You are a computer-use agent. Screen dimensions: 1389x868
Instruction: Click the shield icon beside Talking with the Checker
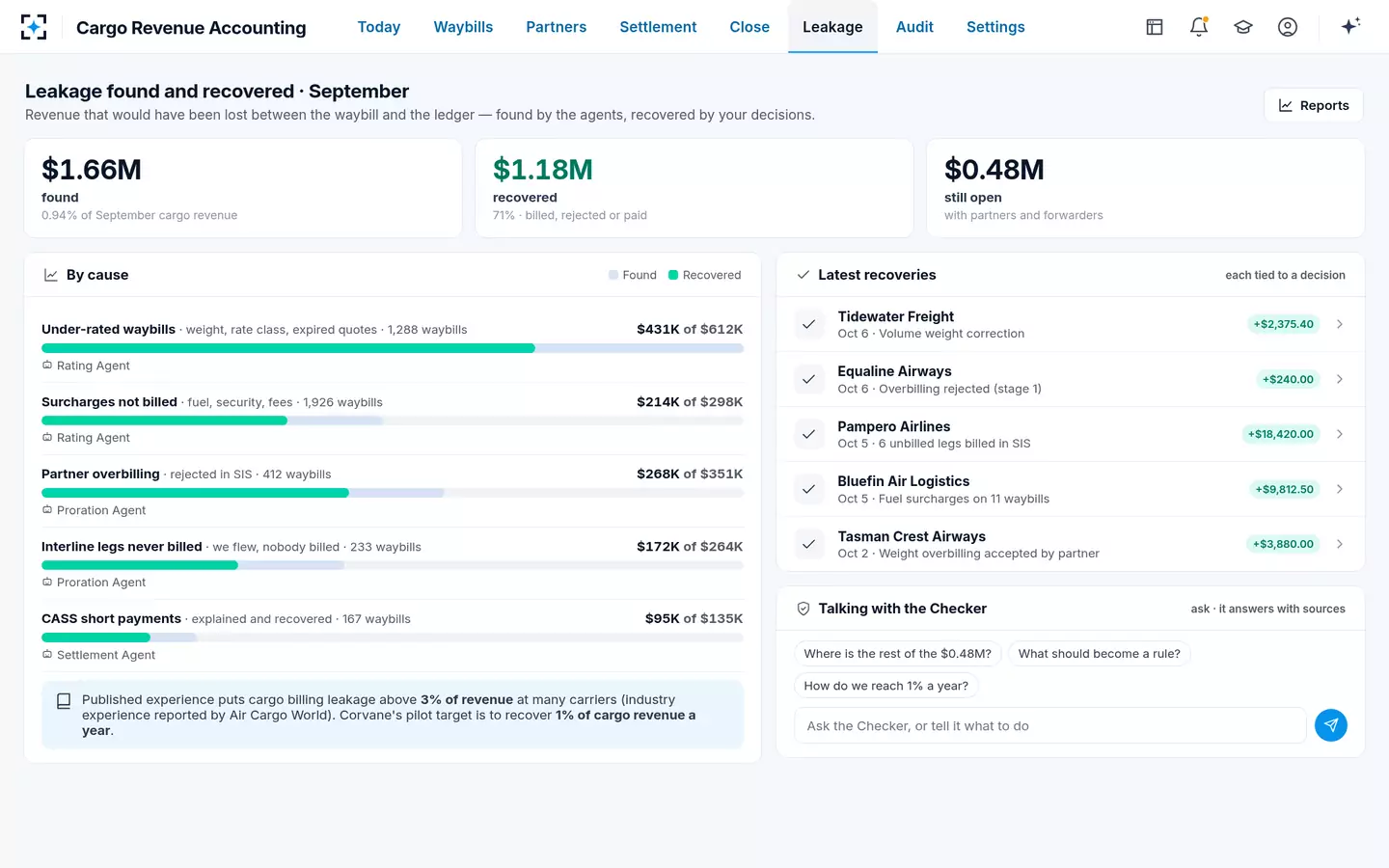click(x=803, y=609)
